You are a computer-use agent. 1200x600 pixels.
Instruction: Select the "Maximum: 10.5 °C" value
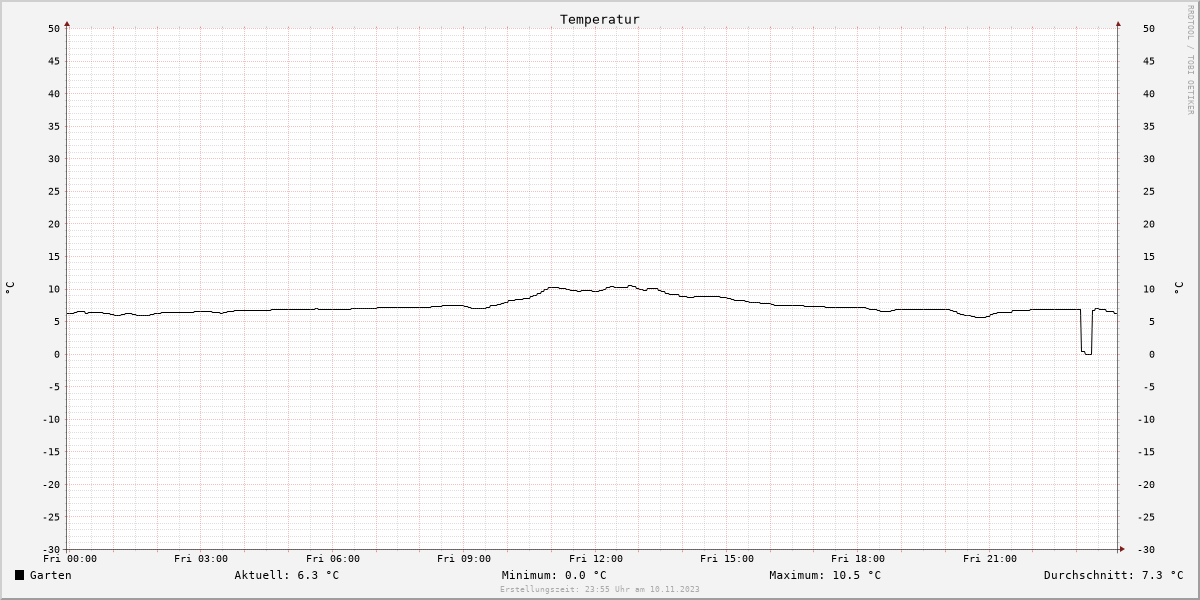tap(825, 575)
